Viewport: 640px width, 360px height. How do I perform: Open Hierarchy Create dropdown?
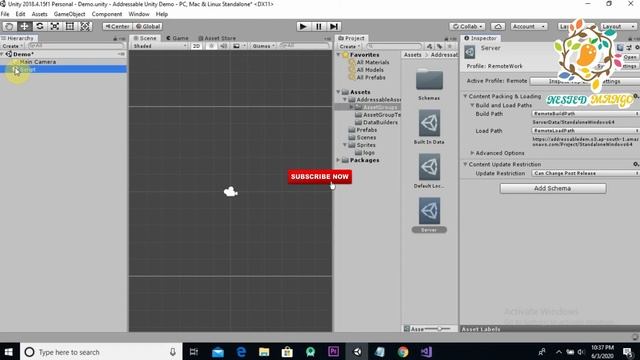tap(12, 46)
